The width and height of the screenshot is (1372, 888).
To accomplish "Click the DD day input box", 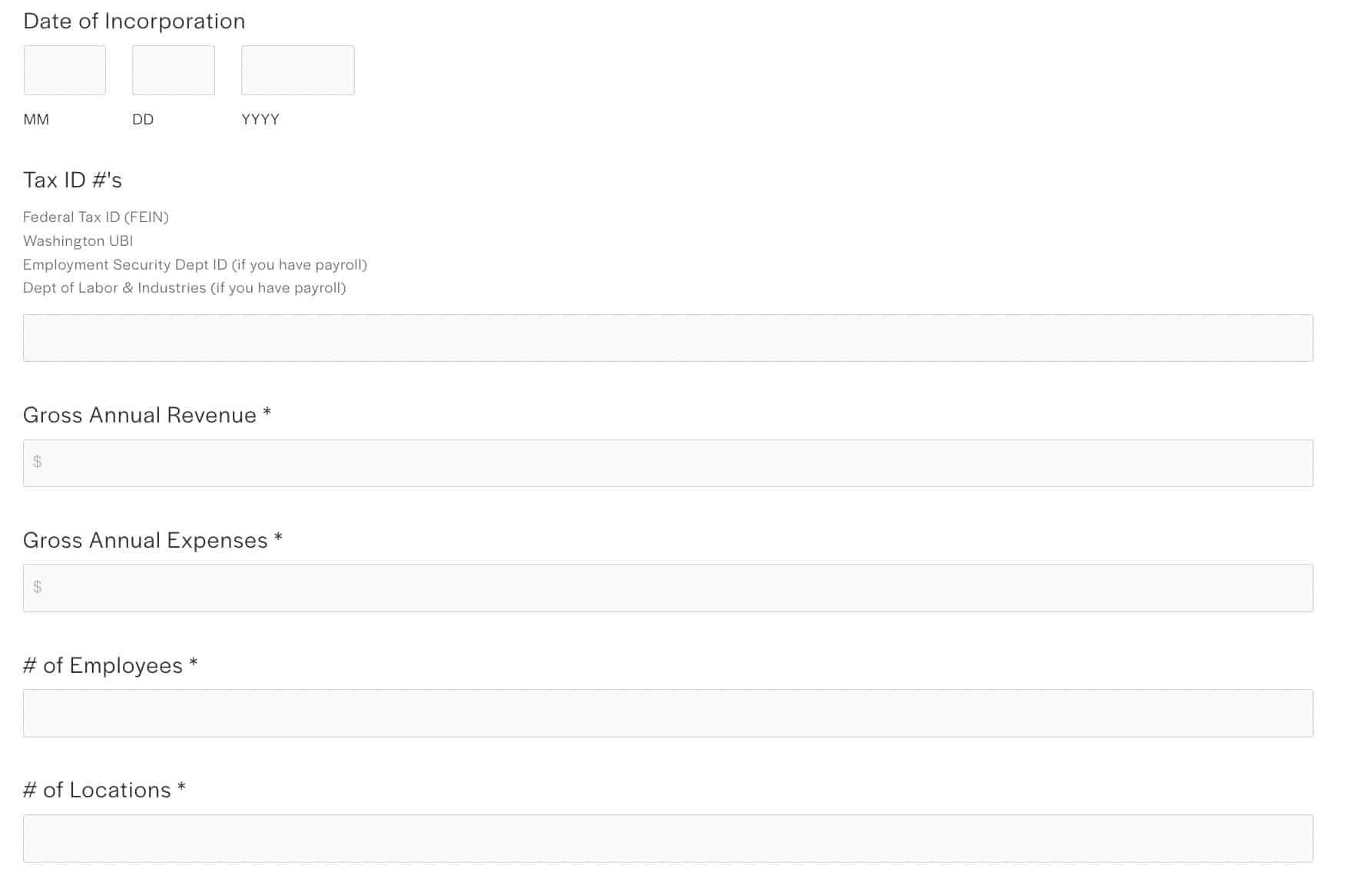I will [174, 70].
